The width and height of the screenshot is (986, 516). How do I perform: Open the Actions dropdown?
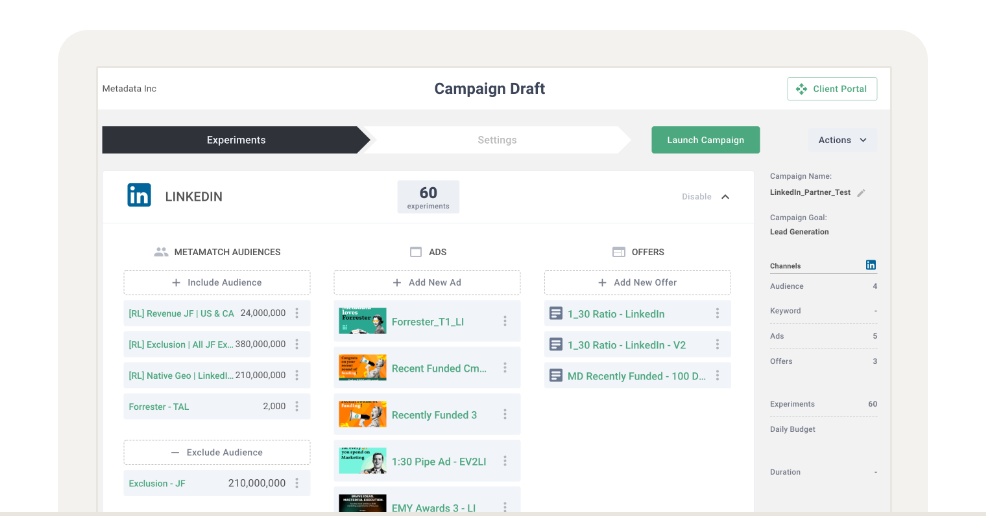(x=842, y=140)
